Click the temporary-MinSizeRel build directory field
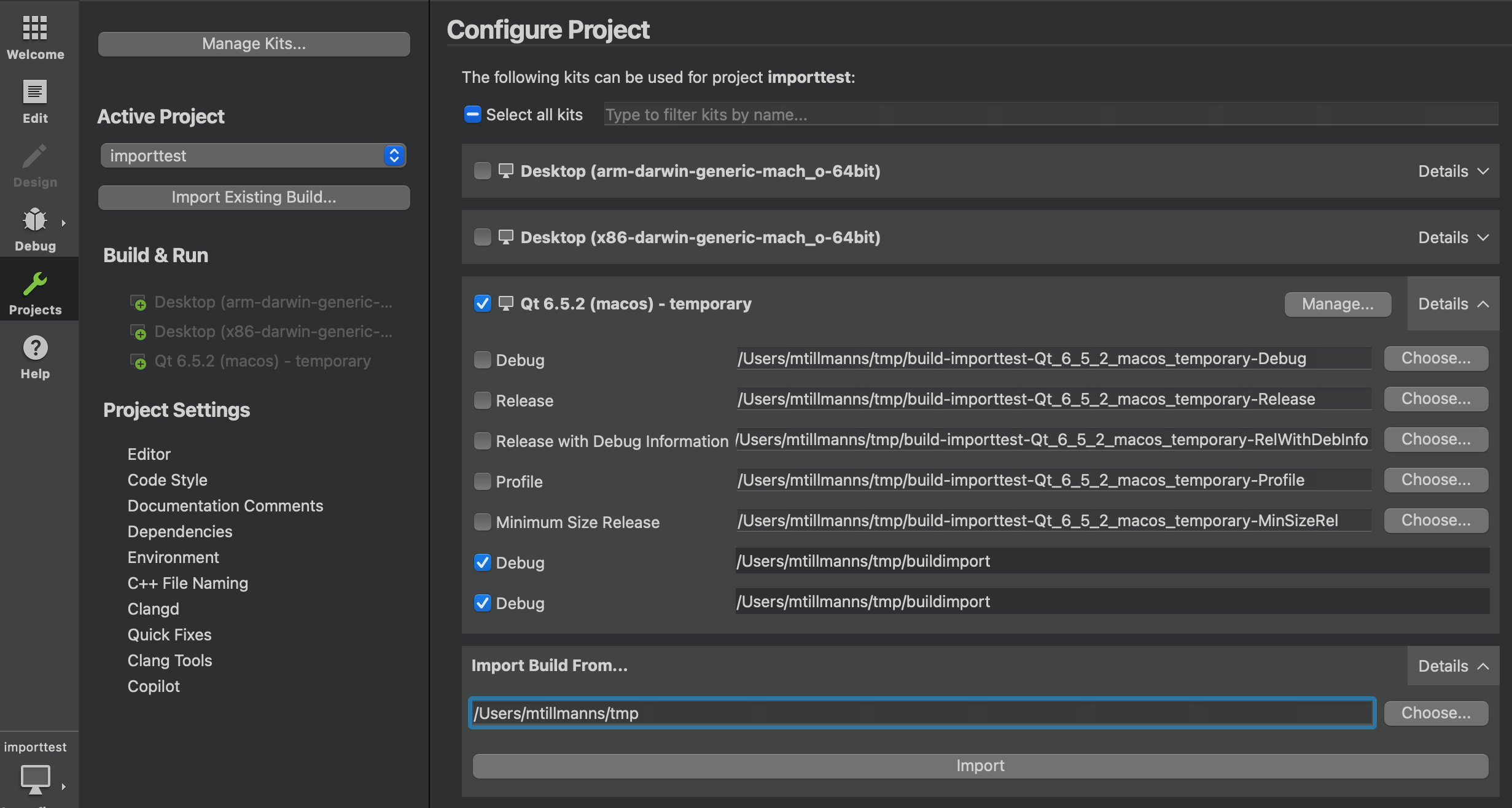The image size is (1512, 808). click(1053, 521)
